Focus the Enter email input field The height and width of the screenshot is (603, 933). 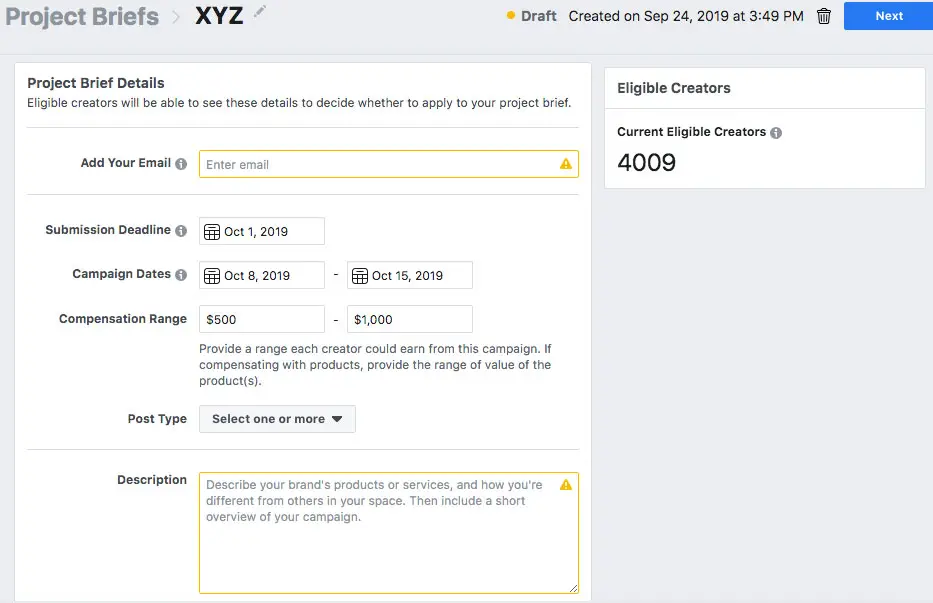389,164
